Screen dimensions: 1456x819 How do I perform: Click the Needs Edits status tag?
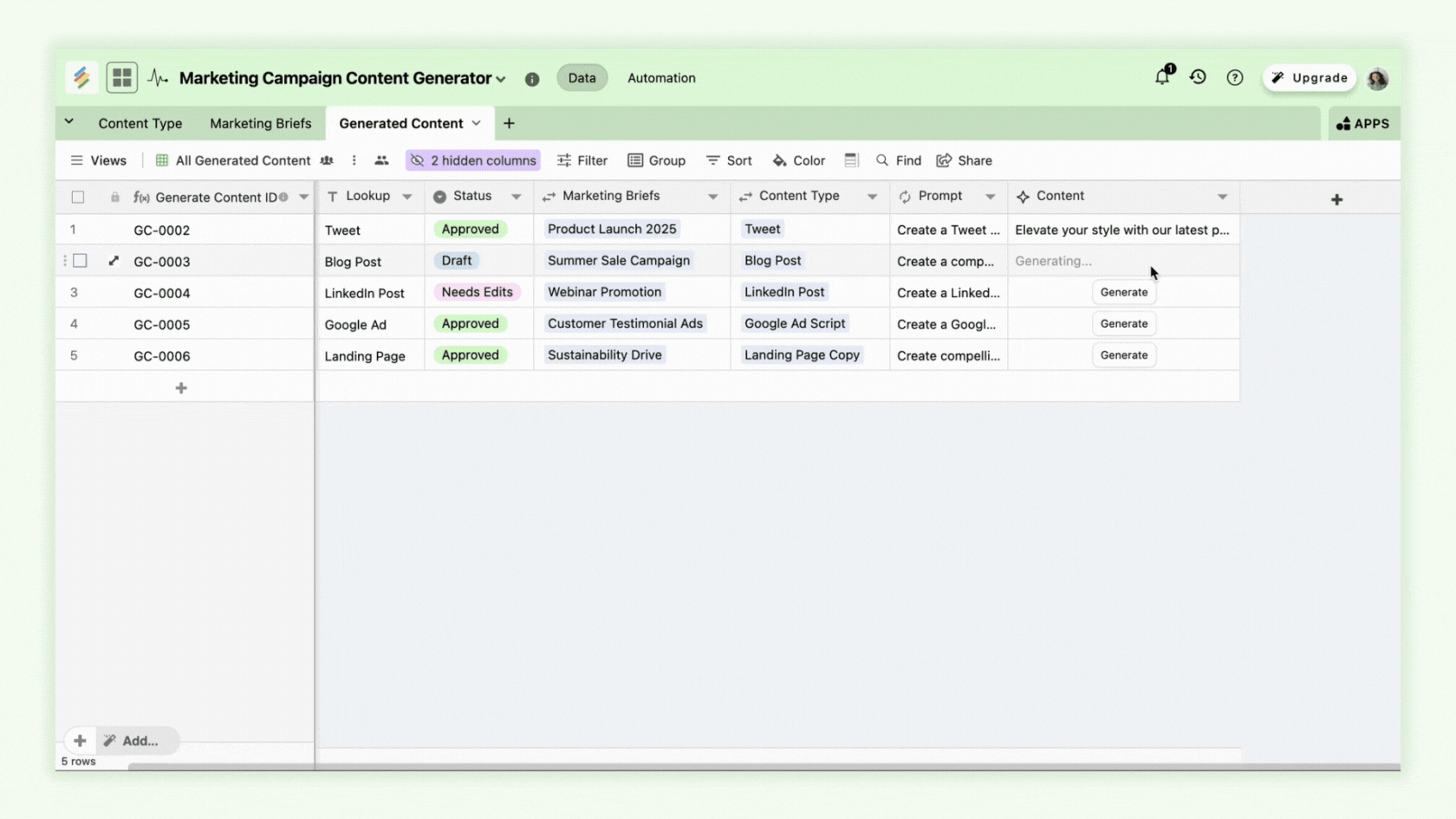point(477,292)
